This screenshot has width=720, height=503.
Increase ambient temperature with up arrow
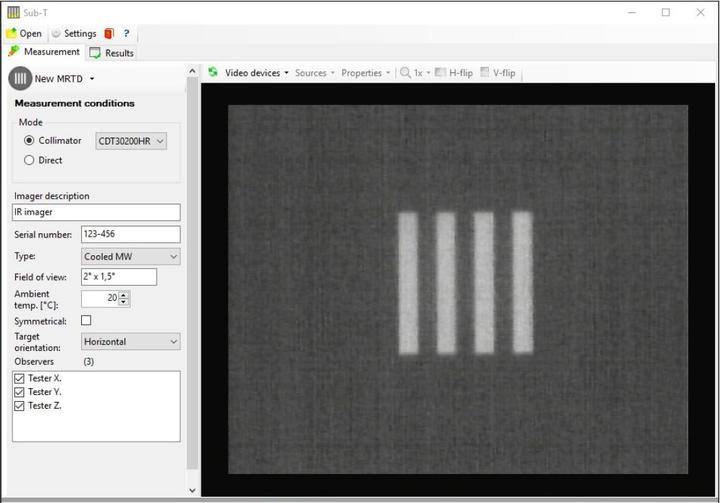[124, 294]
